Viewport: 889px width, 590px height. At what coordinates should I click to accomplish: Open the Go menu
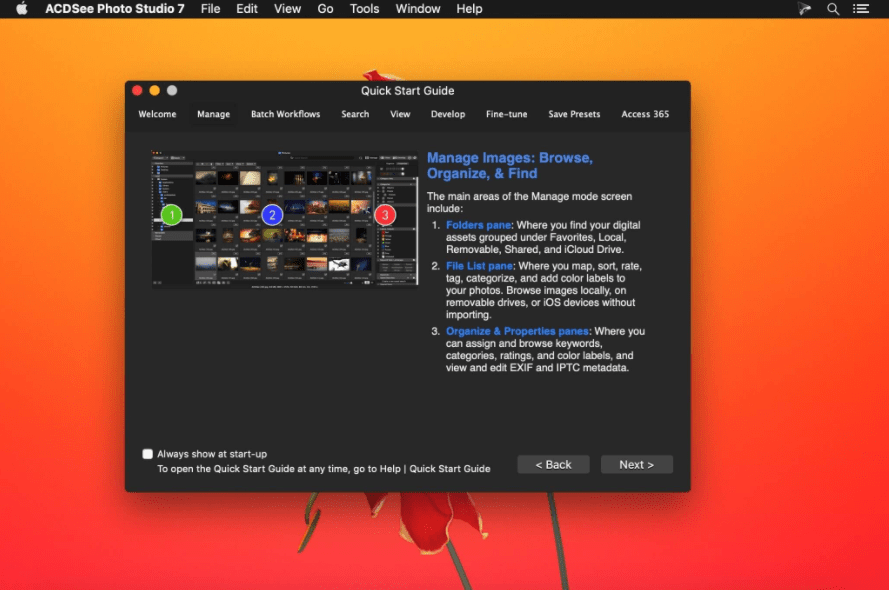(x=325, y=9)
